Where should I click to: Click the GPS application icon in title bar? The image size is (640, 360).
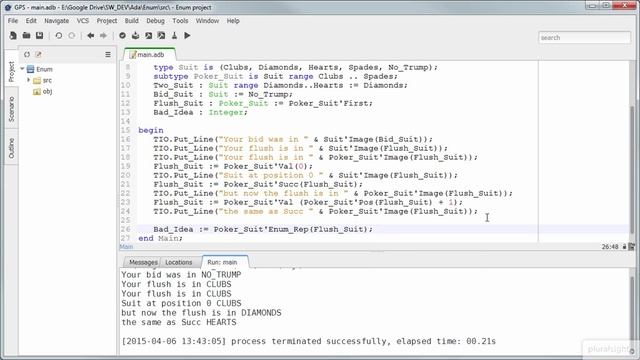pos(7,7)
